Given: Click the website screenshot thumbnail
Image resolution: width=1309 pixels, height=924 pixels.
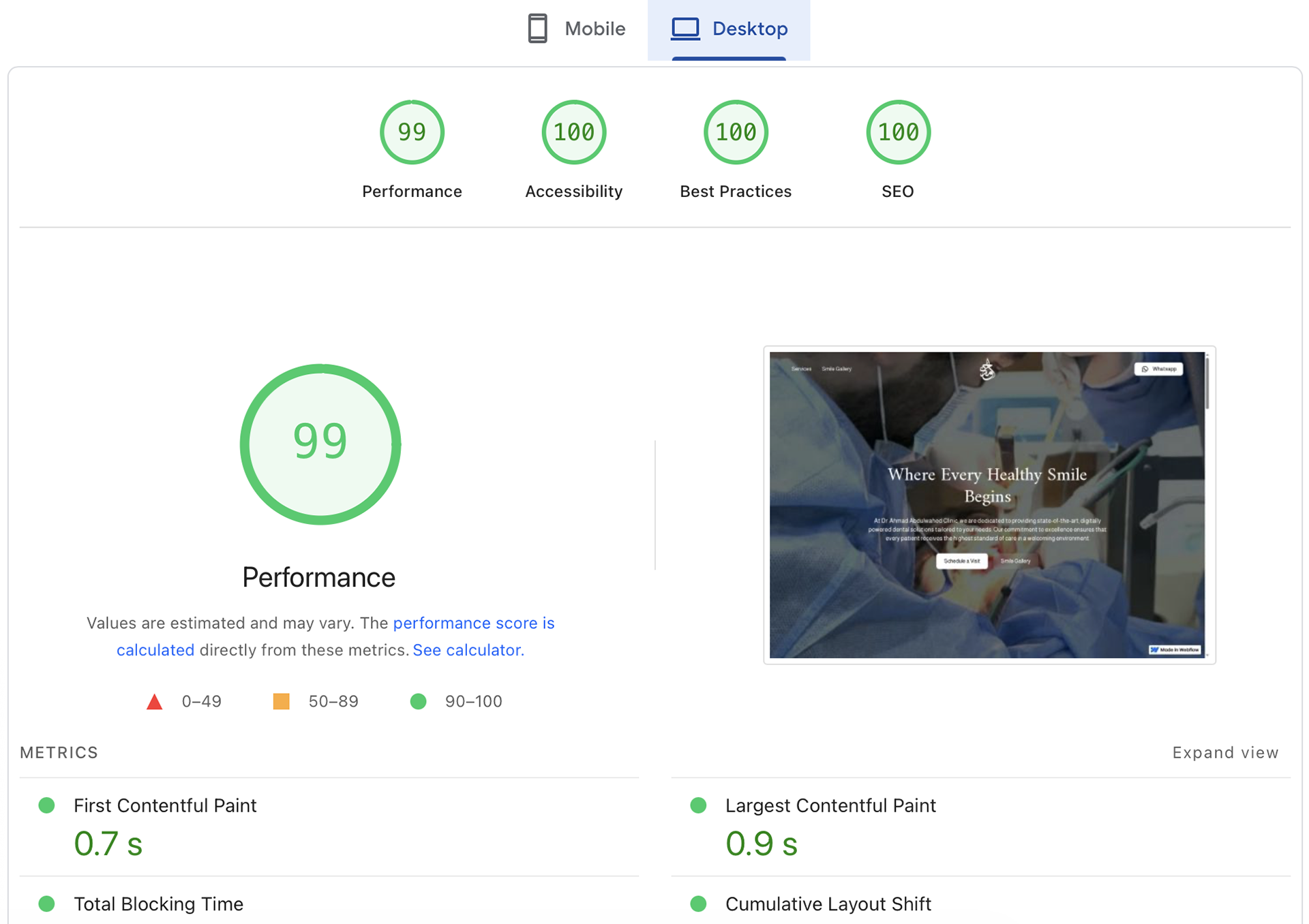Looking at the screenshot, I should click(988, 505).
